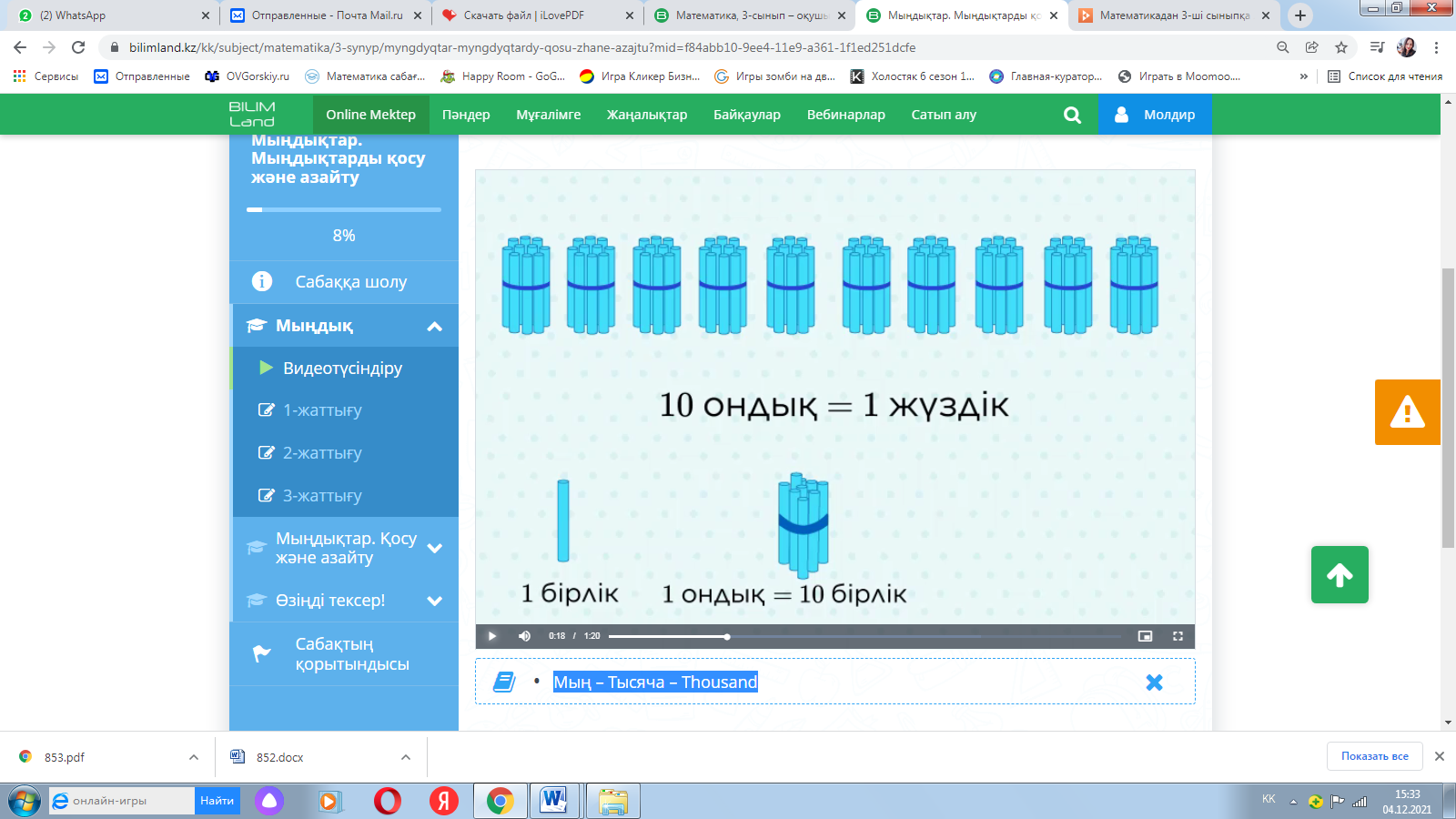Seek on the video progress bar

point(864,636)
